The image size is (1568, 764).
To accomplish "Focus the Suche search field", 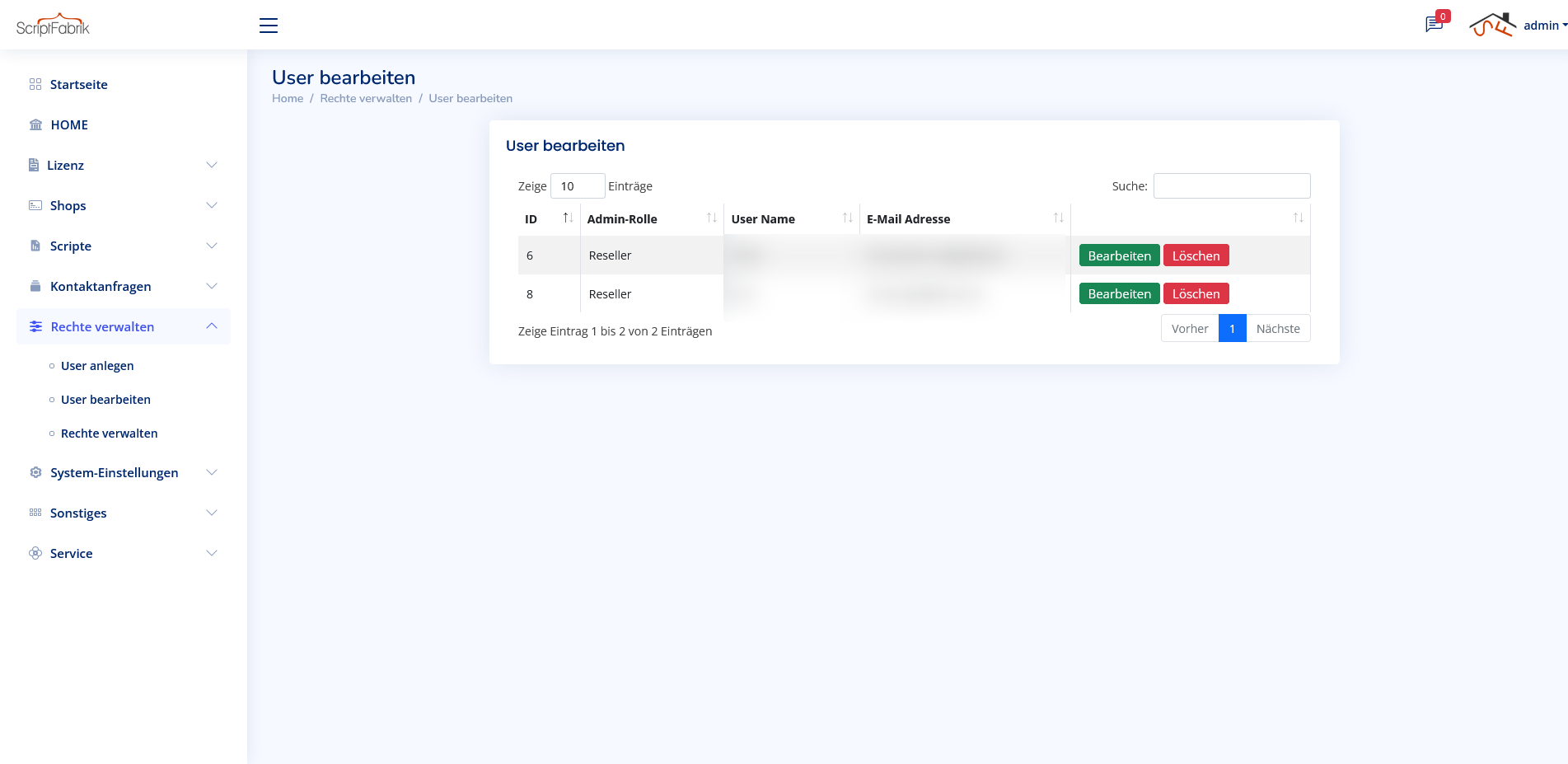I will click(1232, 185).
